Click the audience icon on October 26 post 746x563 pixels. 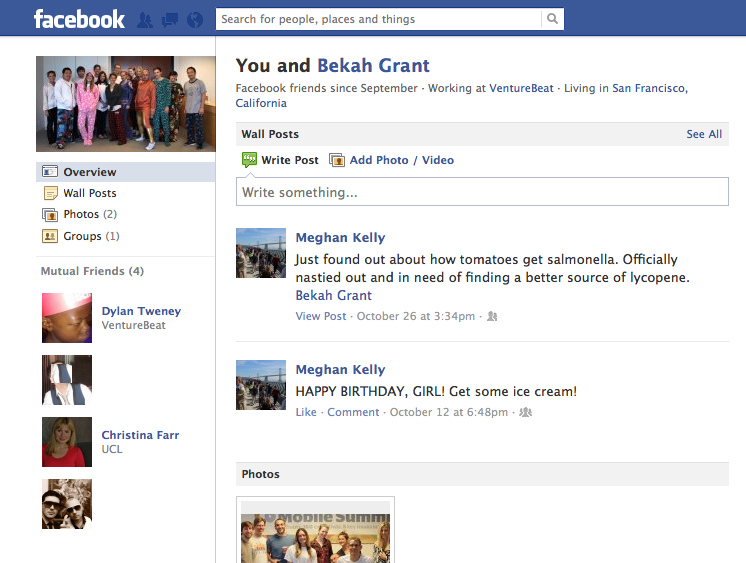coord(492,316)
